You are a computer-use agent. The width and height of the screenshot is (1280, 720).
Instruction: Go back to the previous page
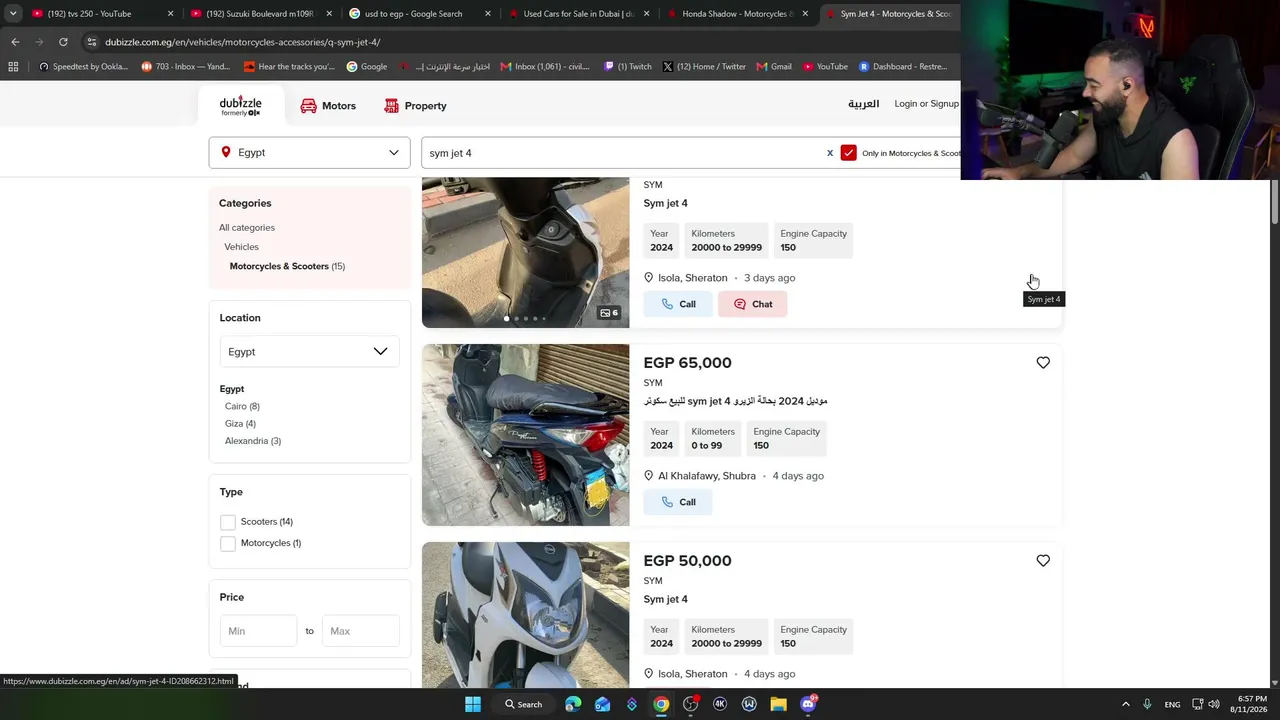pyautogui.click(x=15, y=42)
